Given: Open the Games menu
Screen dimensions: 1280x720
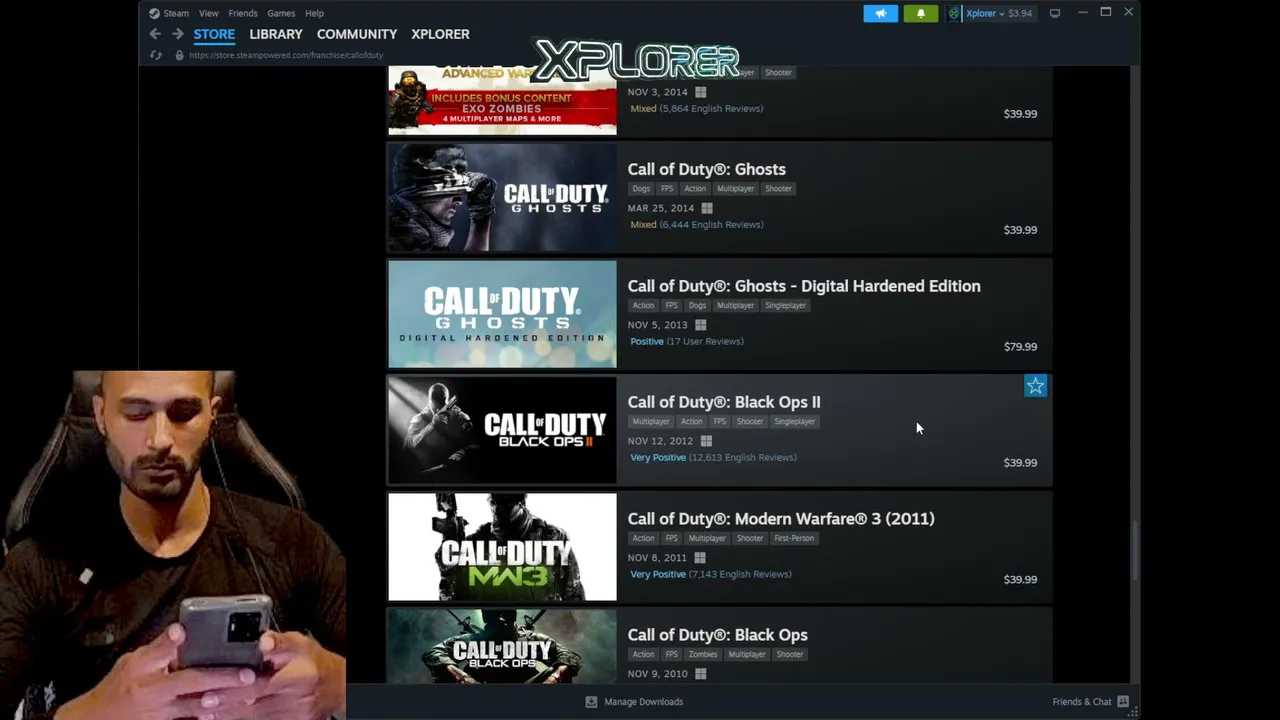Looking at the screenshot, I should pyautogui.click(x=281, y=13).
